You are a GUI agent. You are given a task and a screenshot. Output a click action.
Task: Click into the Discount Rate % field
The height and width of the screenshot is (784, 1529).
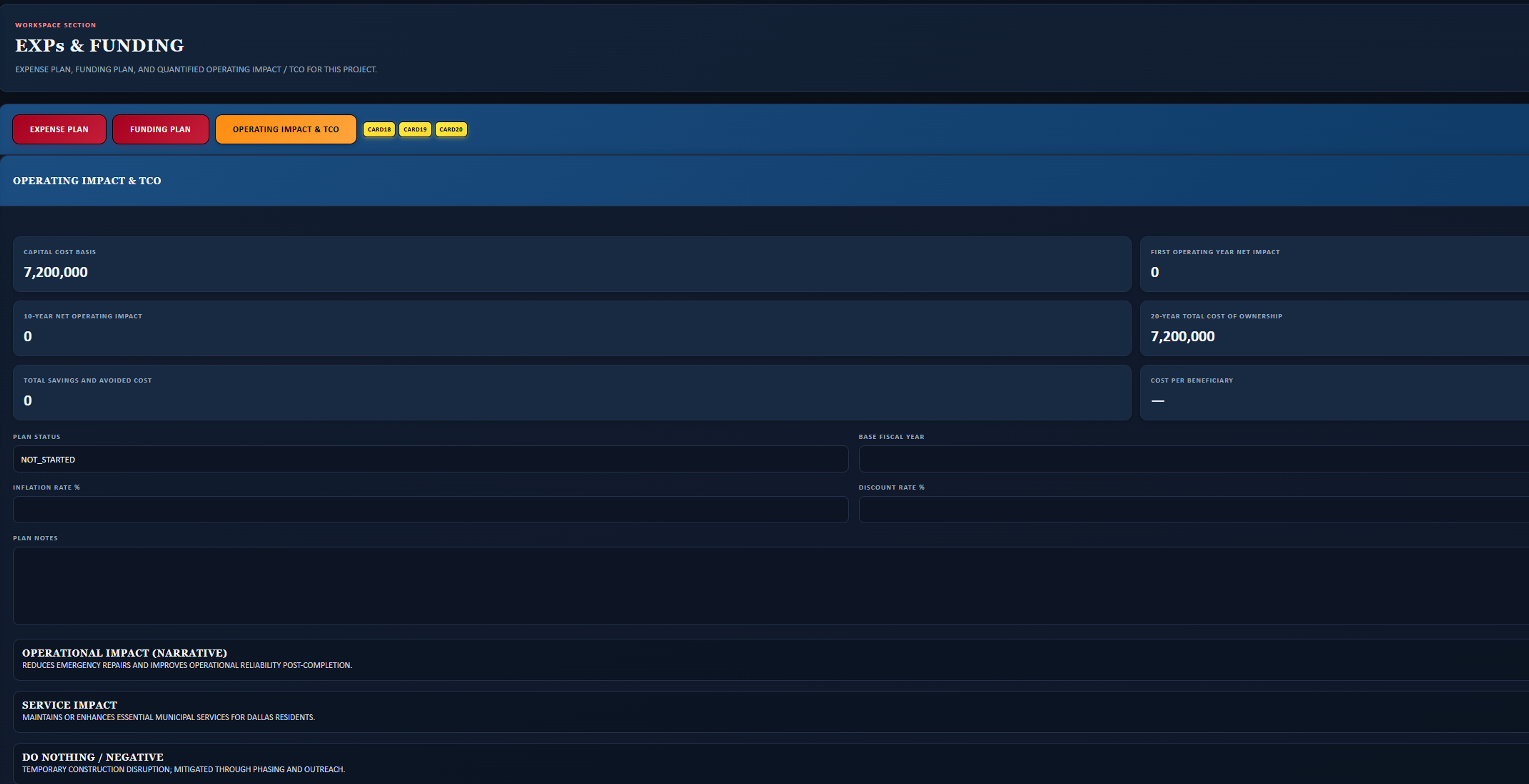point(1194,509)
